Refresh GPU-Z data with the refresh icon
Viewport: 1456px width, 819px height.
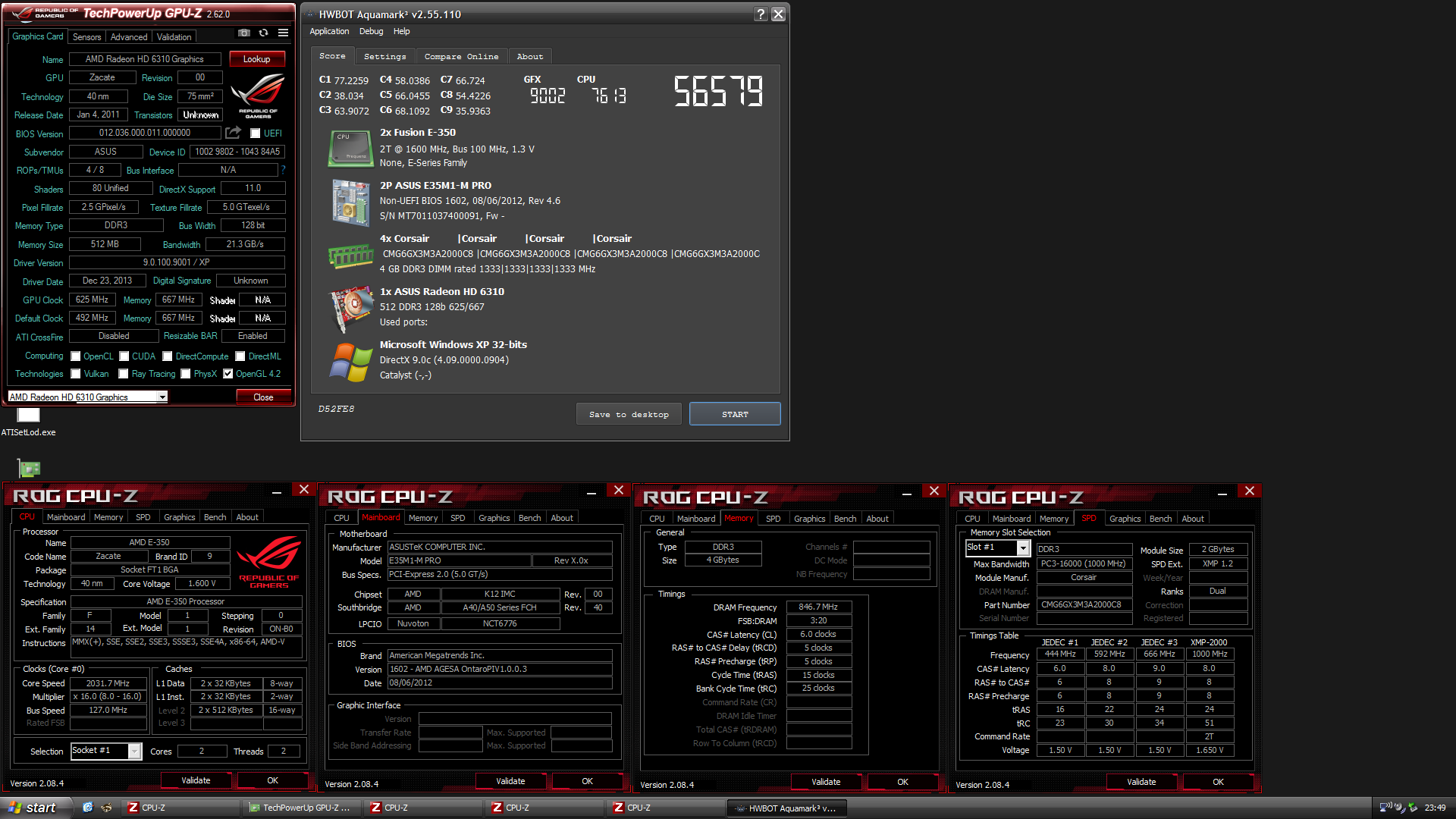[263, 33]
